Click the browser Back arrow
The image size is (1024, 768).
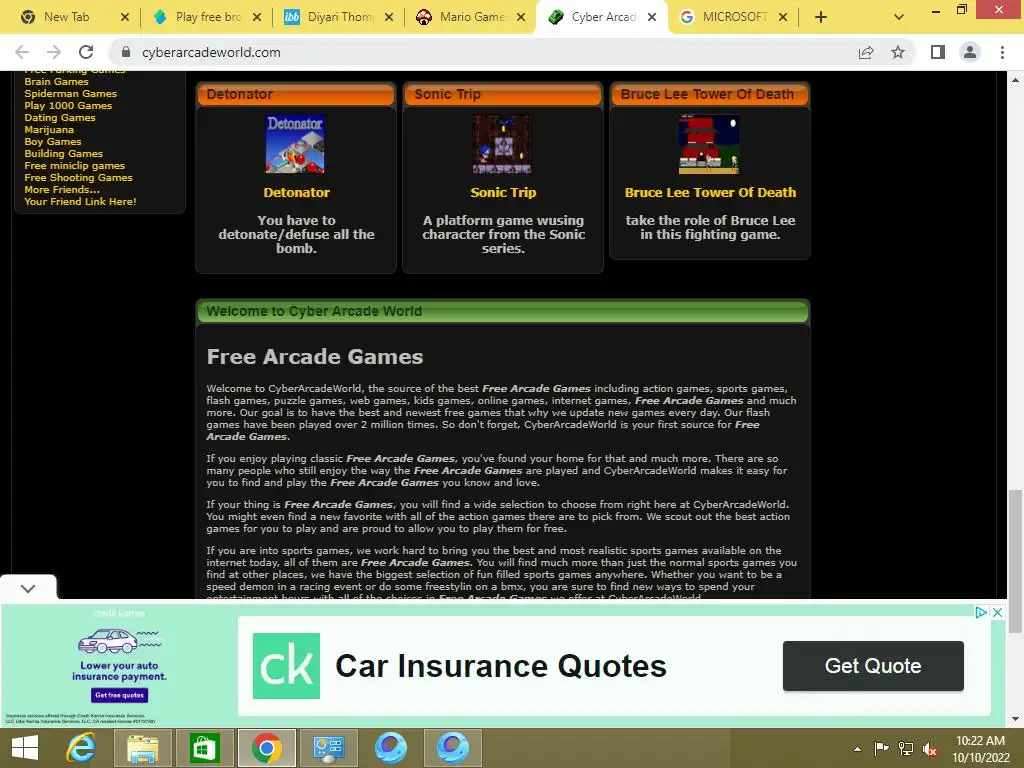pyautogui.click(x=22, y=52)
